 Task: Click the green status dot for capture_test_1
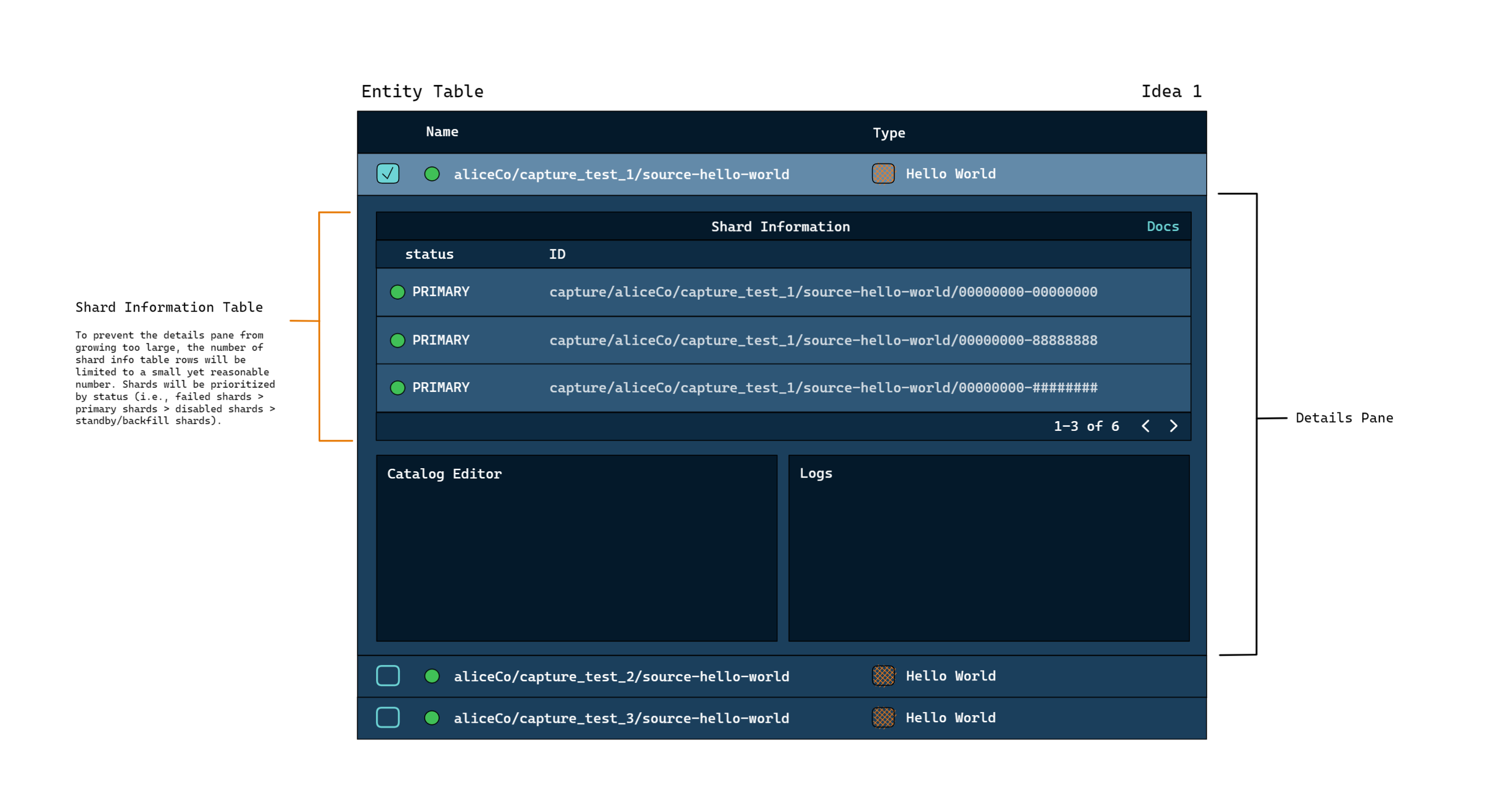click(431, 173)
